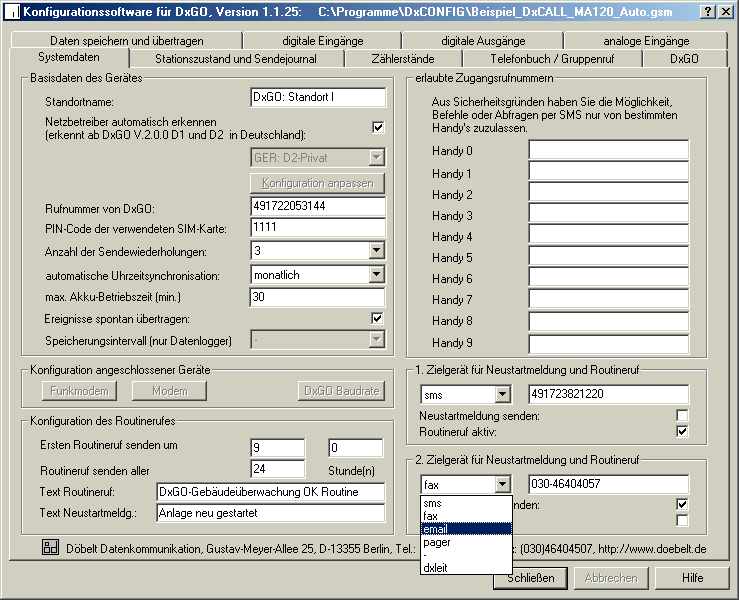739x600 pixels.
Task: Toggle the lower unchecked checkbox of 2. Zielgerät
Action: (x=682, y=520)
